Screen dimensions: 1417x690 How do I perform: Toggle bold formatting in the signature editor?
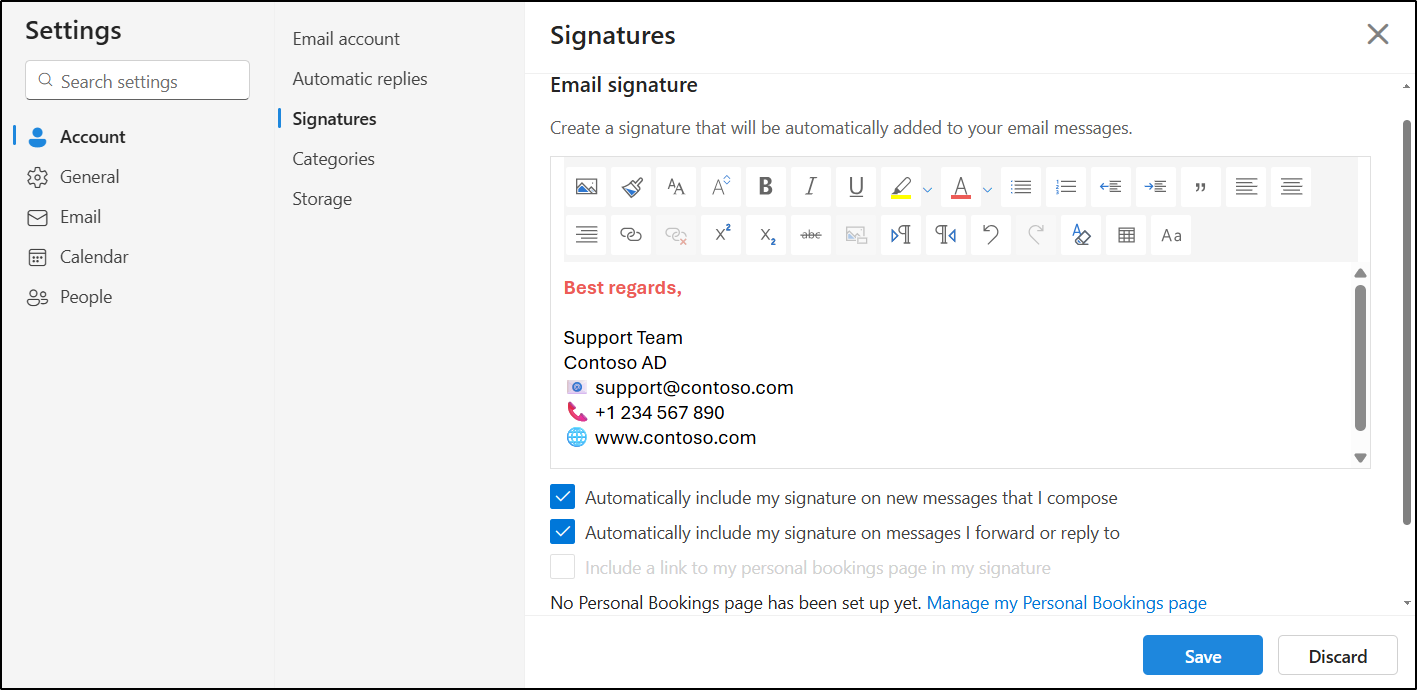(x=765, y=186)
